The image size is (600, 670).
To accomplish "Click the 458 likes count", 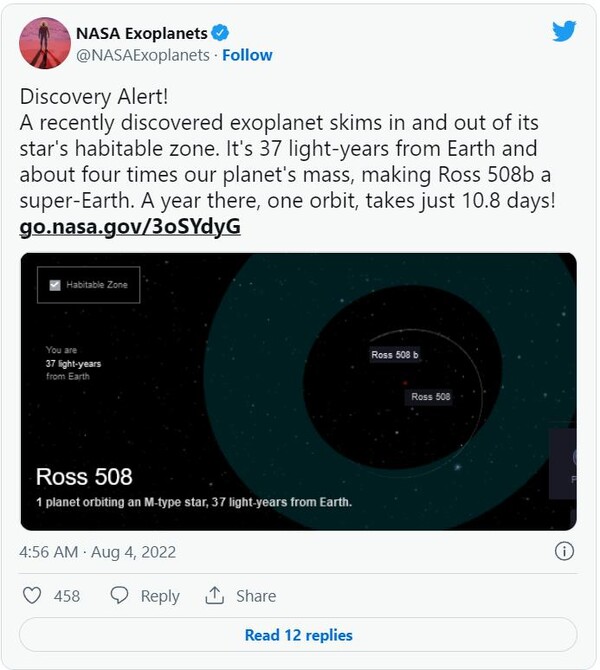I will pos(67,596).
